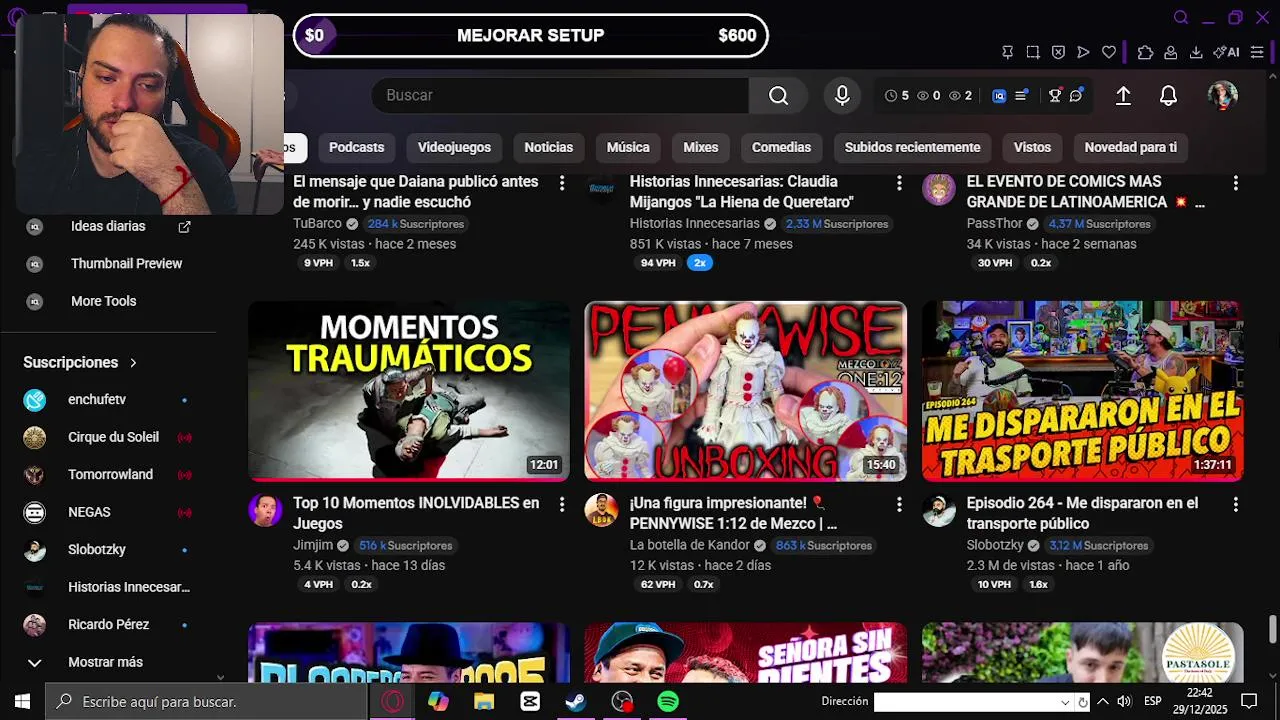Screen dimensions: 1280x720
Task: Open CapCut from the taskbar
Action: coord(530,702)
